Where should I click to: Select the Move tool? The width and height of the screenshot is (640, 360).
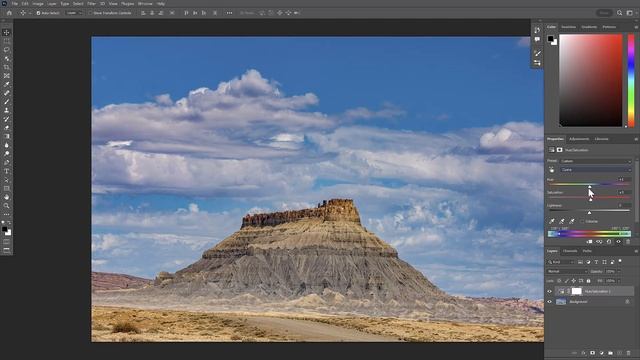coord(7,32)
